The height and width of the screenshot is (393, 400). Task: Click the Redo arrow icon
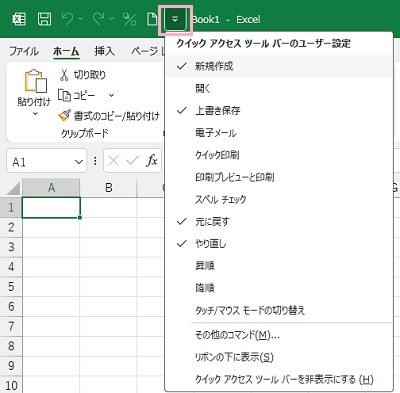(98, 19)
